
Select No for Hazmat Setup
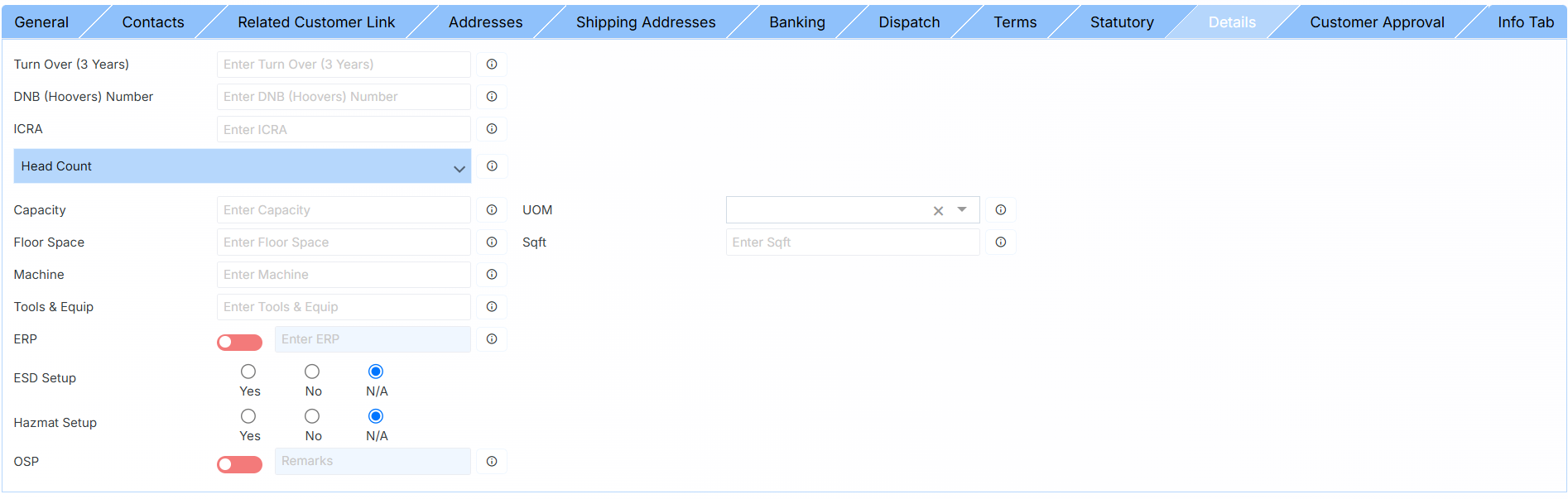click(312, 416)
